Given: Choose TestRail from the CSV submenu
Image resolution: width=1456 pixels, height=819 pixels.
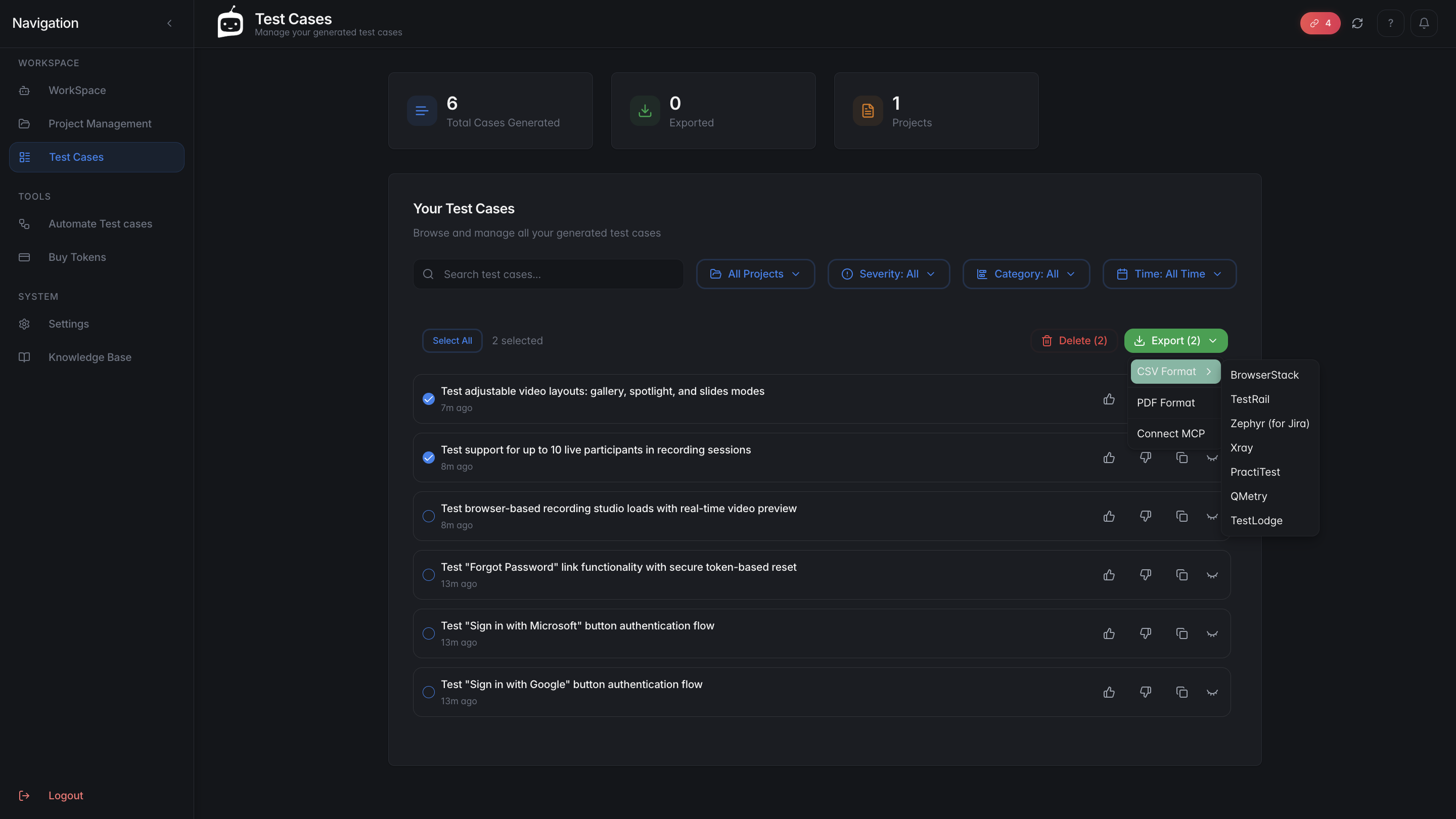Looking at the screenshot, I should tap(1250, 399).
